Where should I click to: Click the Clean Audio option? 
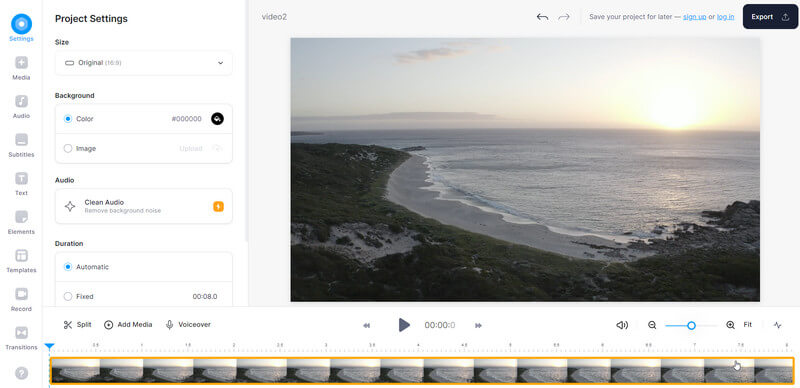coord(143,206)
